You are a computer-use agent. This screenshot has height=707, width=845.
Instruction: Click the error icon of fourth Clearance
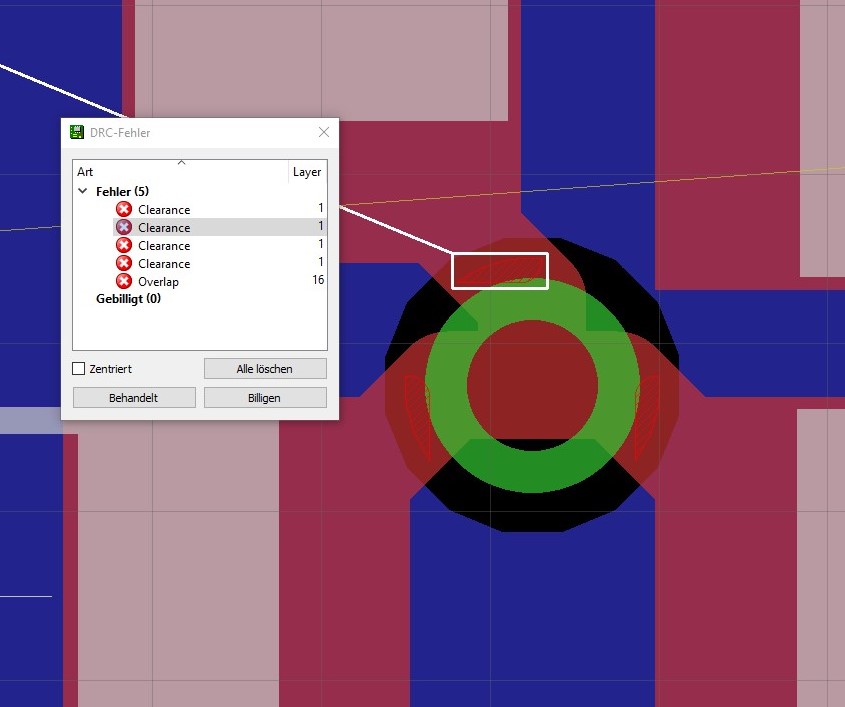coord(124,263)
